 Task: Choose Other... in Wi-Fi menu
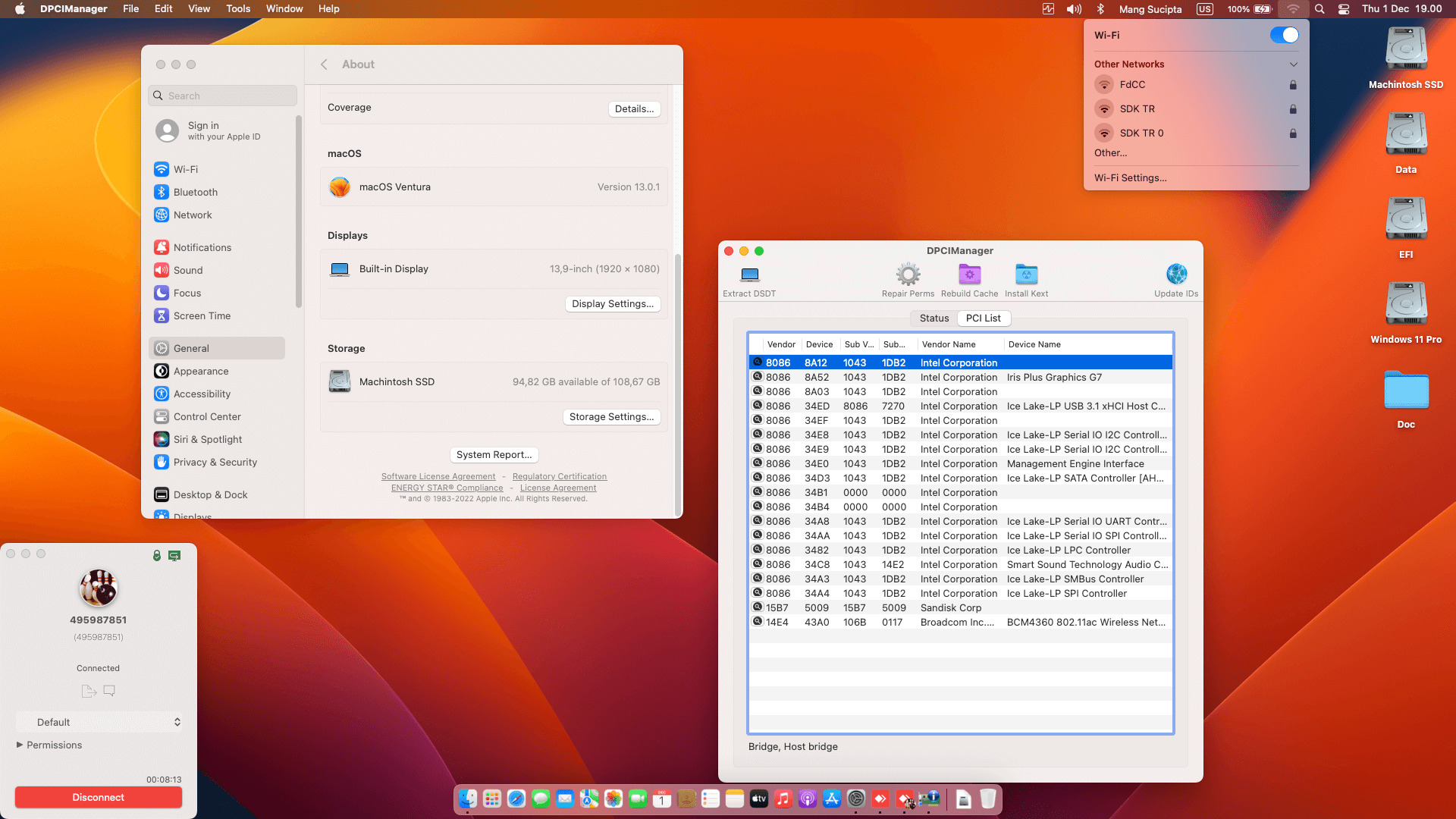coord(1110,153)
